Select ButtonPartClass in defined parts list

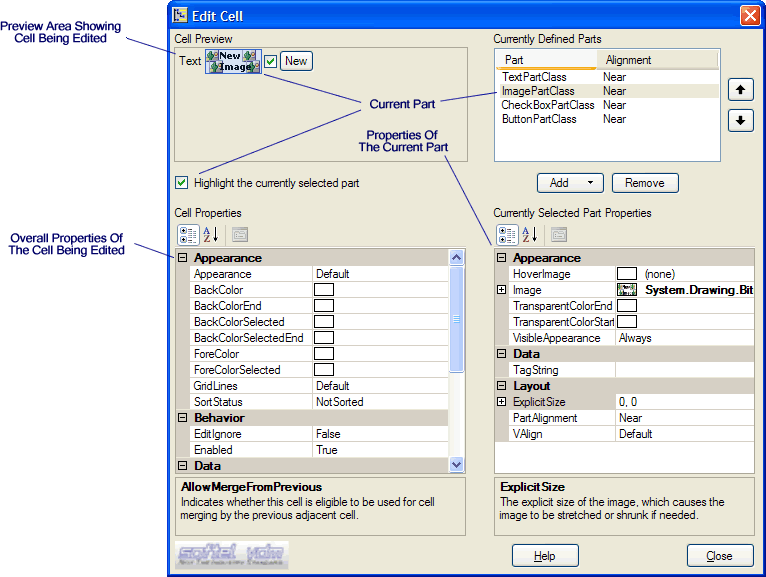pos(539,119)
